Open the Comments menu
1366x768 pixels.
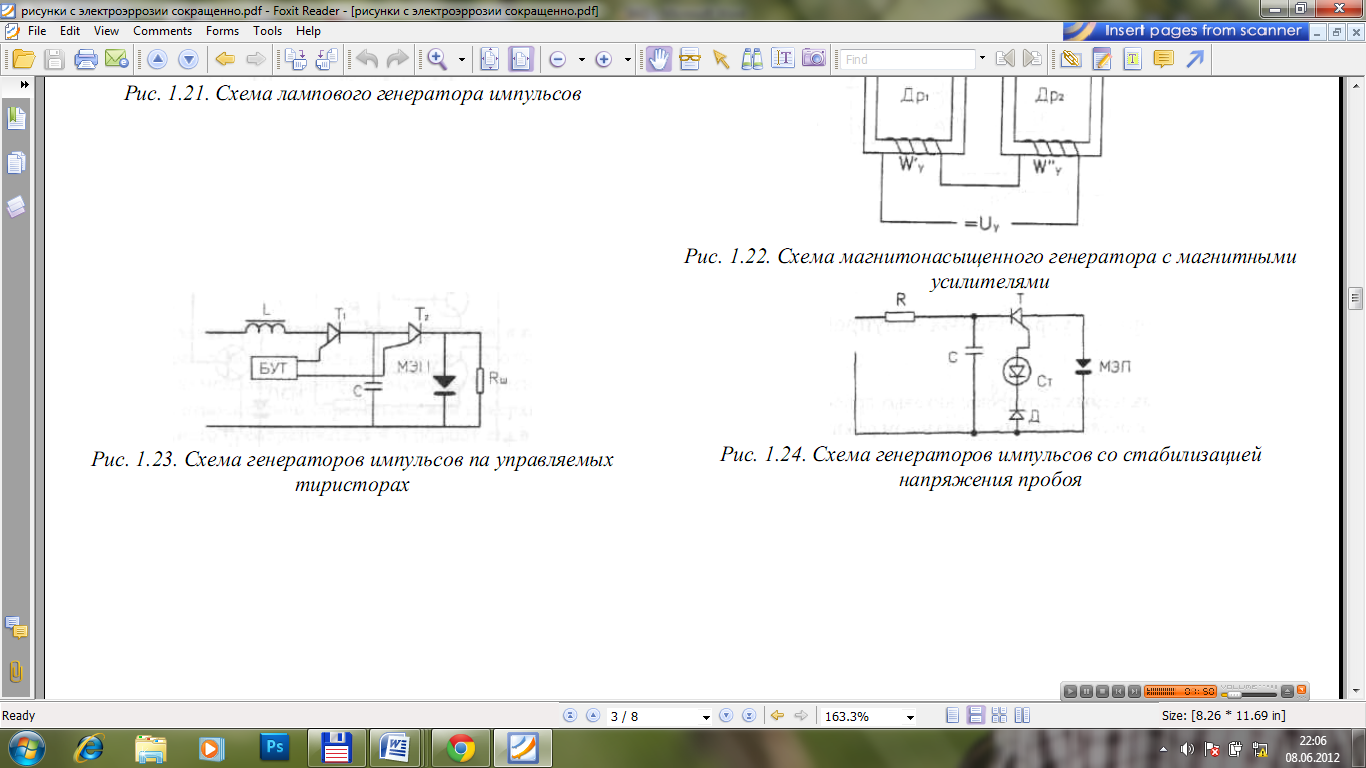[162, 31]
